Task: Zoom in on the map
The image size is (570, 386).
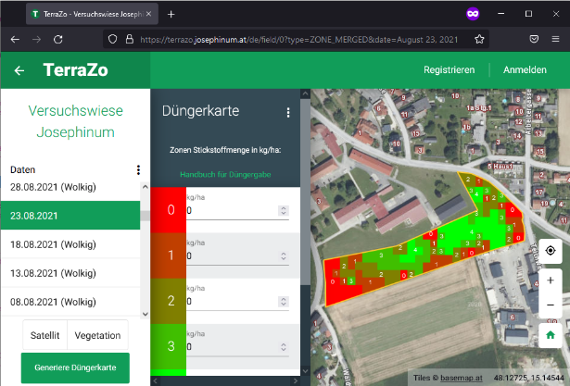Action: (550, 281)
